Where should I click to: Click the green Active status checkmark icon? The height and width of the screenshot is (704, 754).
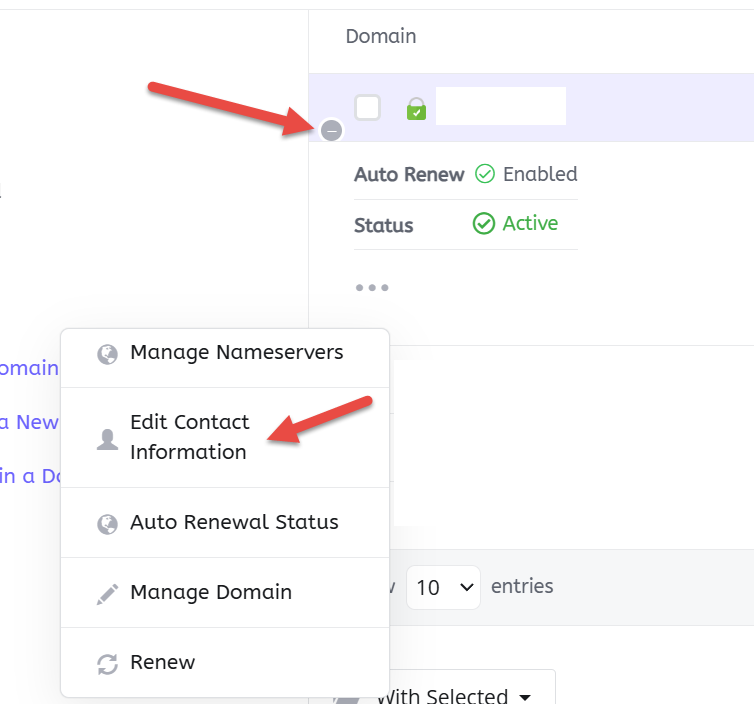point(484,224)
